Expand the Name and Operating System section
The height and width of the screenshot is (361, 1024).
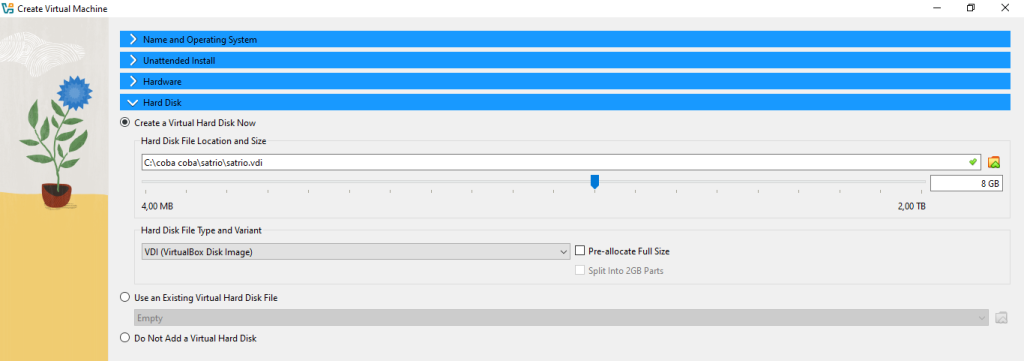(x=565, y=39)
